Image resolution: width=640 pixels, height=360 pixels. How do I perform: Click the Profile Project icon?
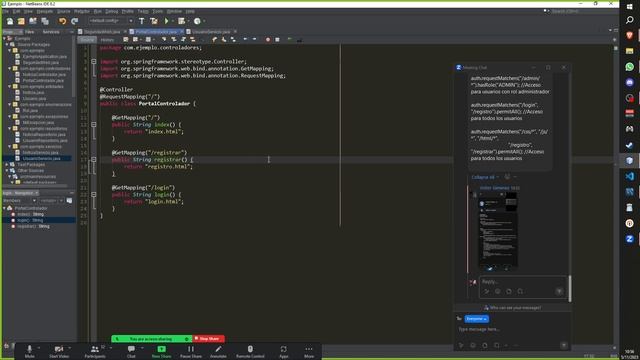tap(197, 21)
